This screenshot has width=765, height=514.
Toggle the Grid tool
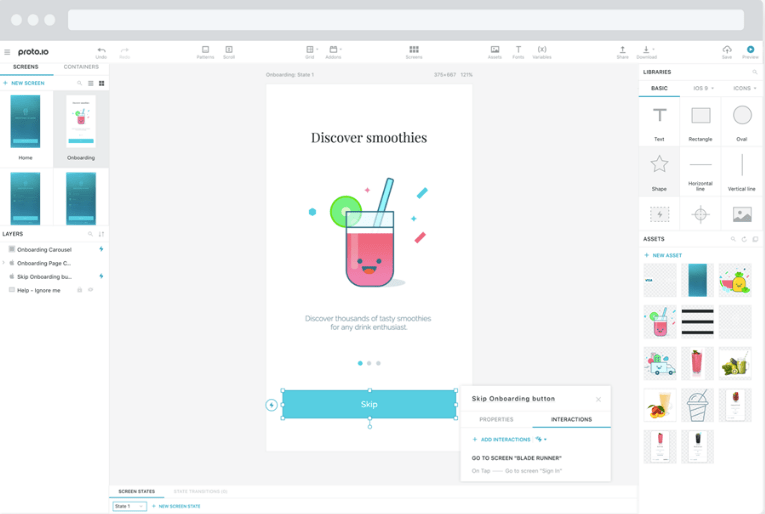pyautogui.click(x=310, y=52)
